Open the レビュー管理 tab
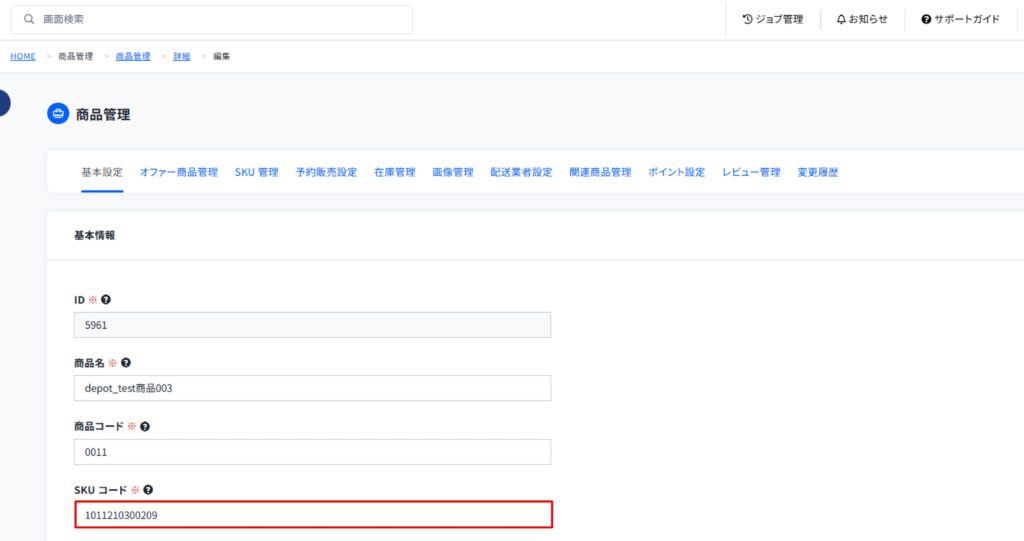Screen dimensions: 1024x541 (751, 172)
